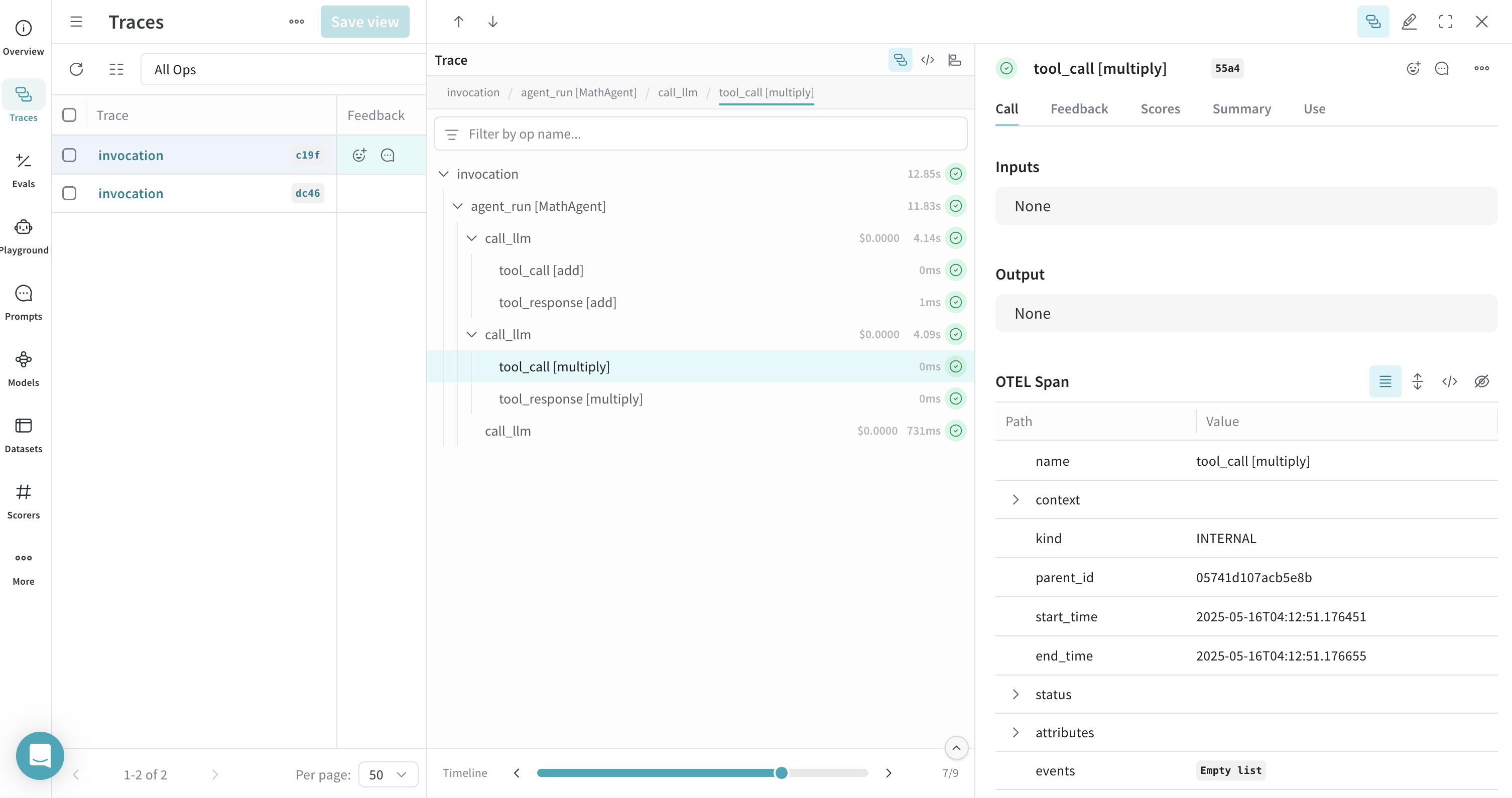Toggle the hamburger menu beside Traces
1512x798 pixels.
(76, 22)
